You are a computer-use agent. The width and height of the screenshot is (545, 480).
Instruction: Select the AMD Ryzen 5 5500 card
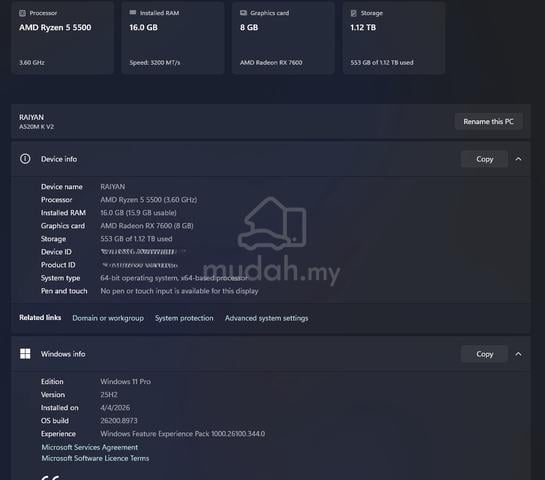tap(63, 38)
